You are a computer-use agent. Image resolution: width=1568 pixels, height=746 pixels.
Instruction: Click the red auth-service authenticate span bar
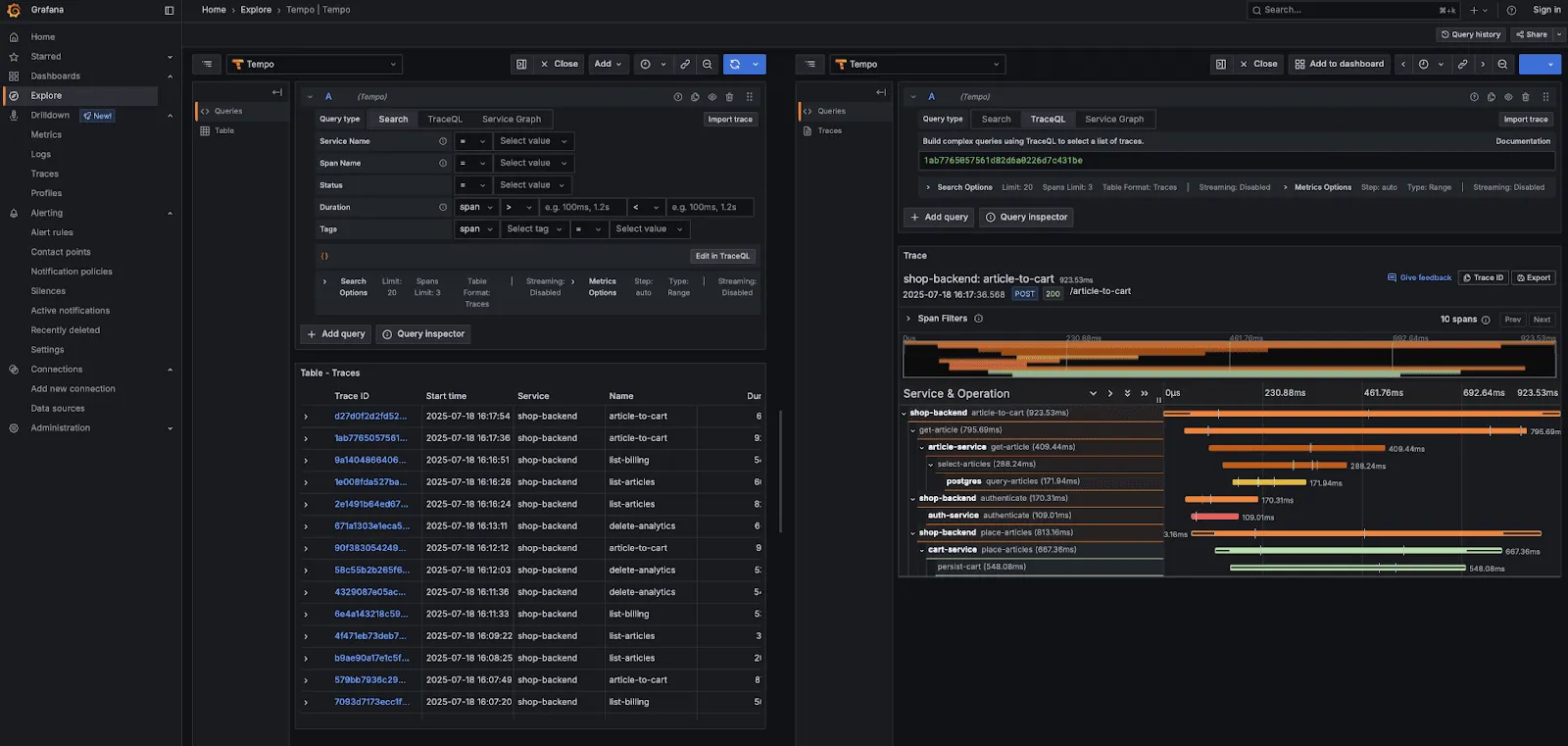1215,517
